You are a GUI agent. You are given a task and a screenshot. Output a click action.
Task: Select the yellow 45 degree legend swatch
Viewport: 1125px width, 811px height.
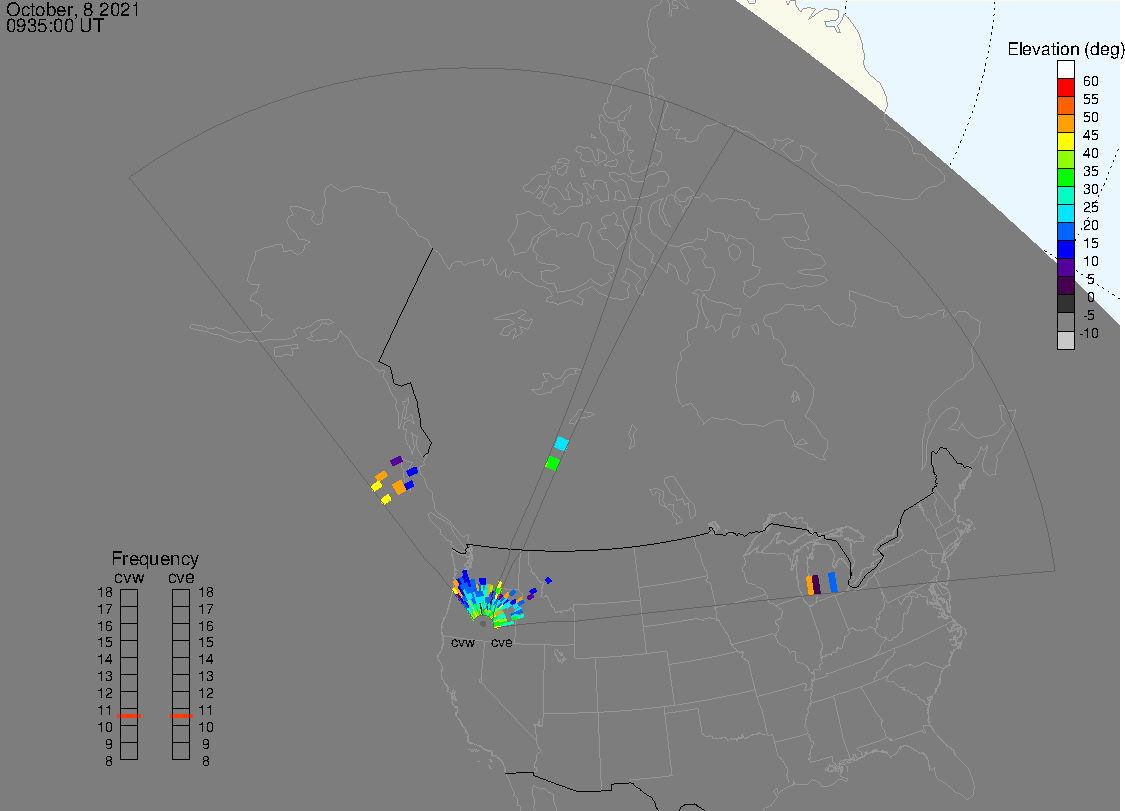(x=1065, y=141)
